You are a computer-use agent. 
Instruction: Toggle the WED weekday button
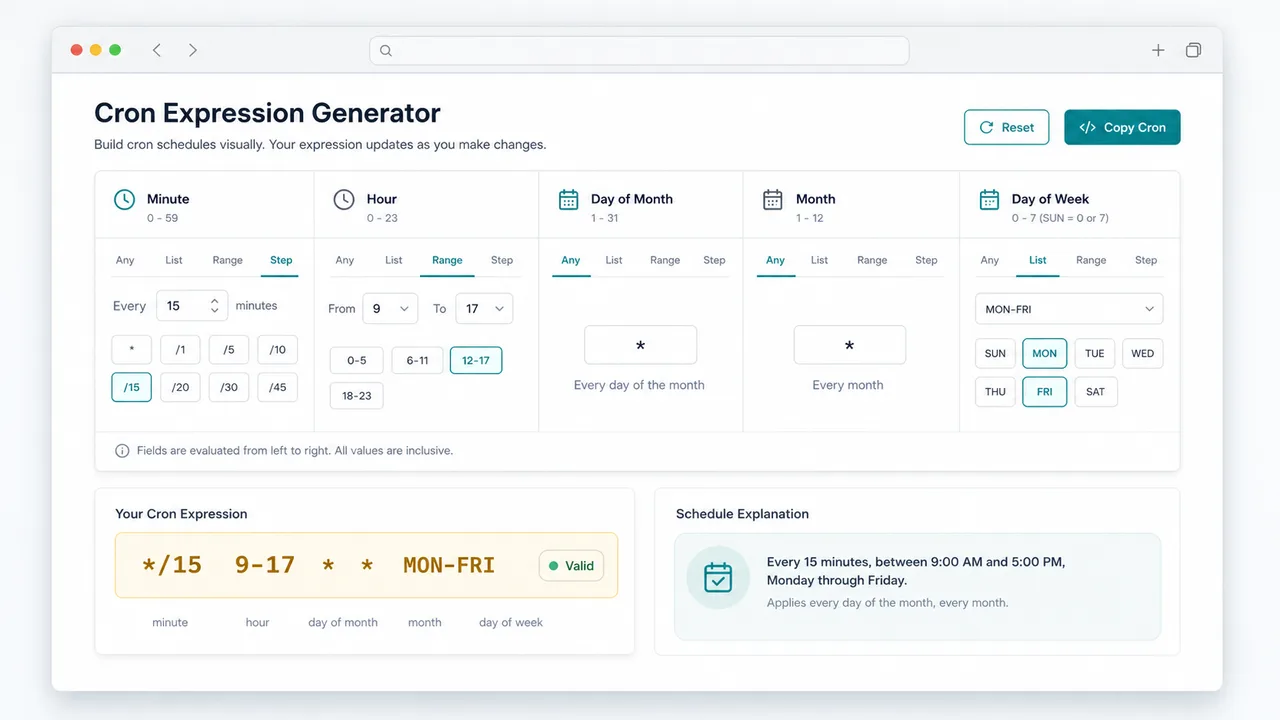pyautogui.click(x=1143, y=353)
